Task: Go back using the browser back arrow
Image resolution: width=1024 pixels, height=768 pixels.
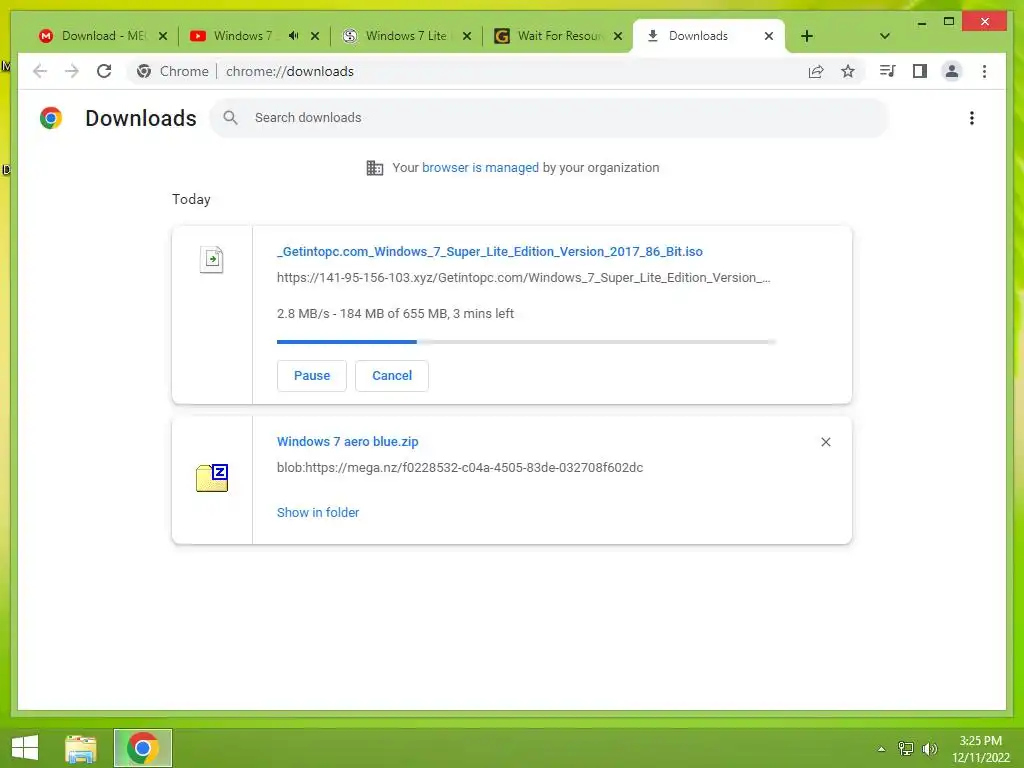Action: [x=40, y=71]
